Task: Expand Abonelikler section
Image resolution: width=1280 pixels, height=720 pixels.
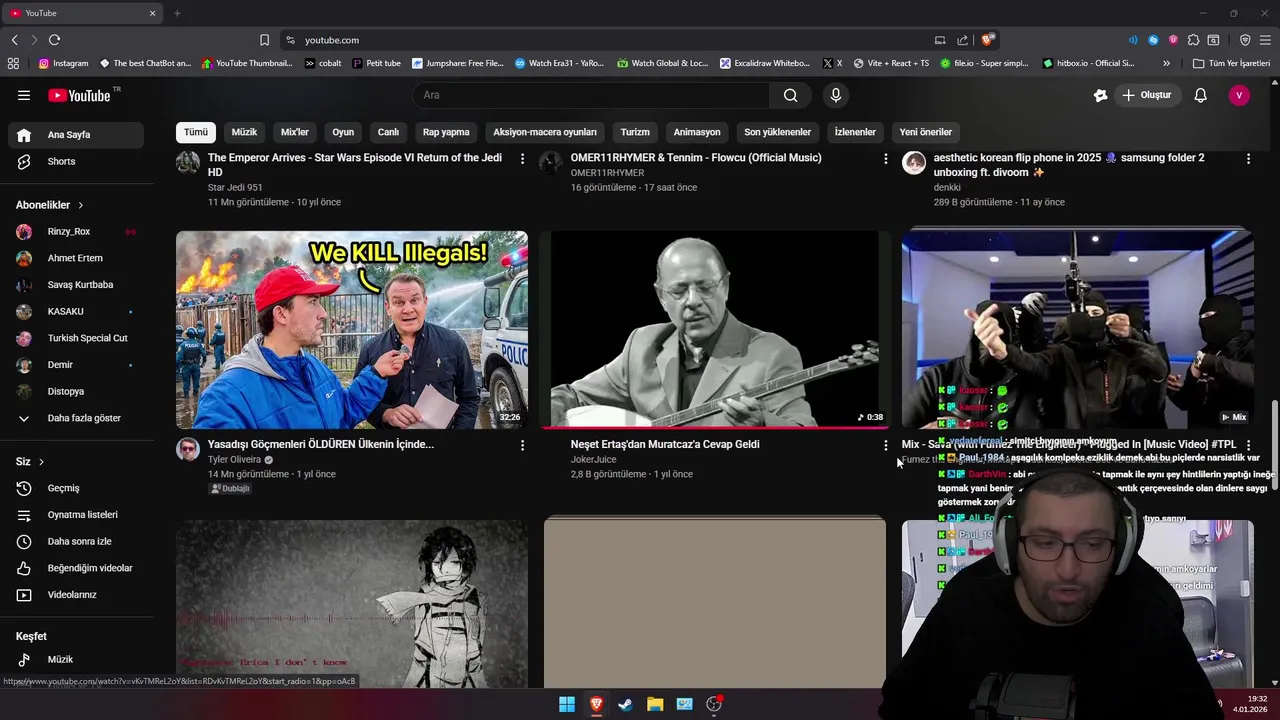Action: pos(50,205)
